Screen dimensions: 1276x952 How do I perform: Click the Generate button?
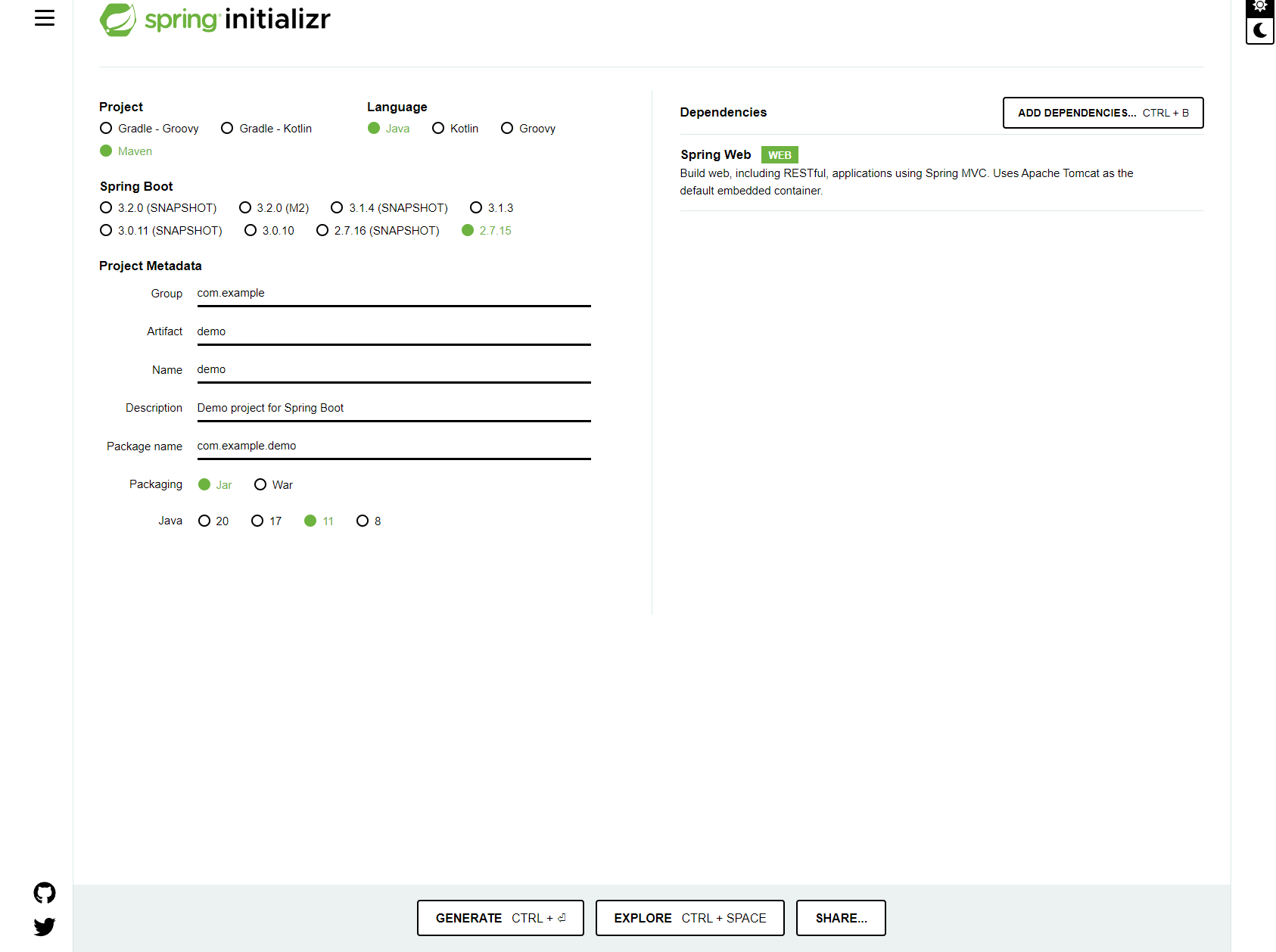pyautogui.click(x=500, y=918)
